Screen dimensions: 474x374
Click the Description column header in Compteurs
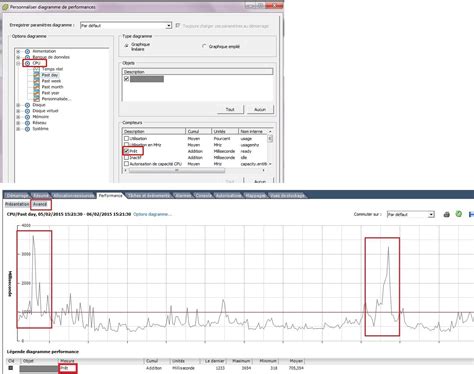pyautogui.click(x=154, y=131)
